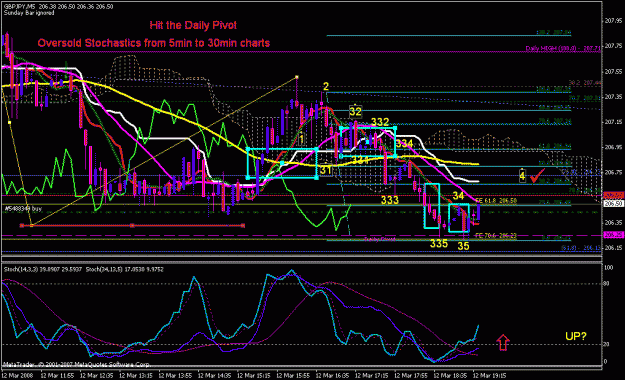The height and width of the screenshot is (380, 625).
Task: Click the 'FE 70.6 206.23' Fibonacci label
Action: [x=496, y=236]
